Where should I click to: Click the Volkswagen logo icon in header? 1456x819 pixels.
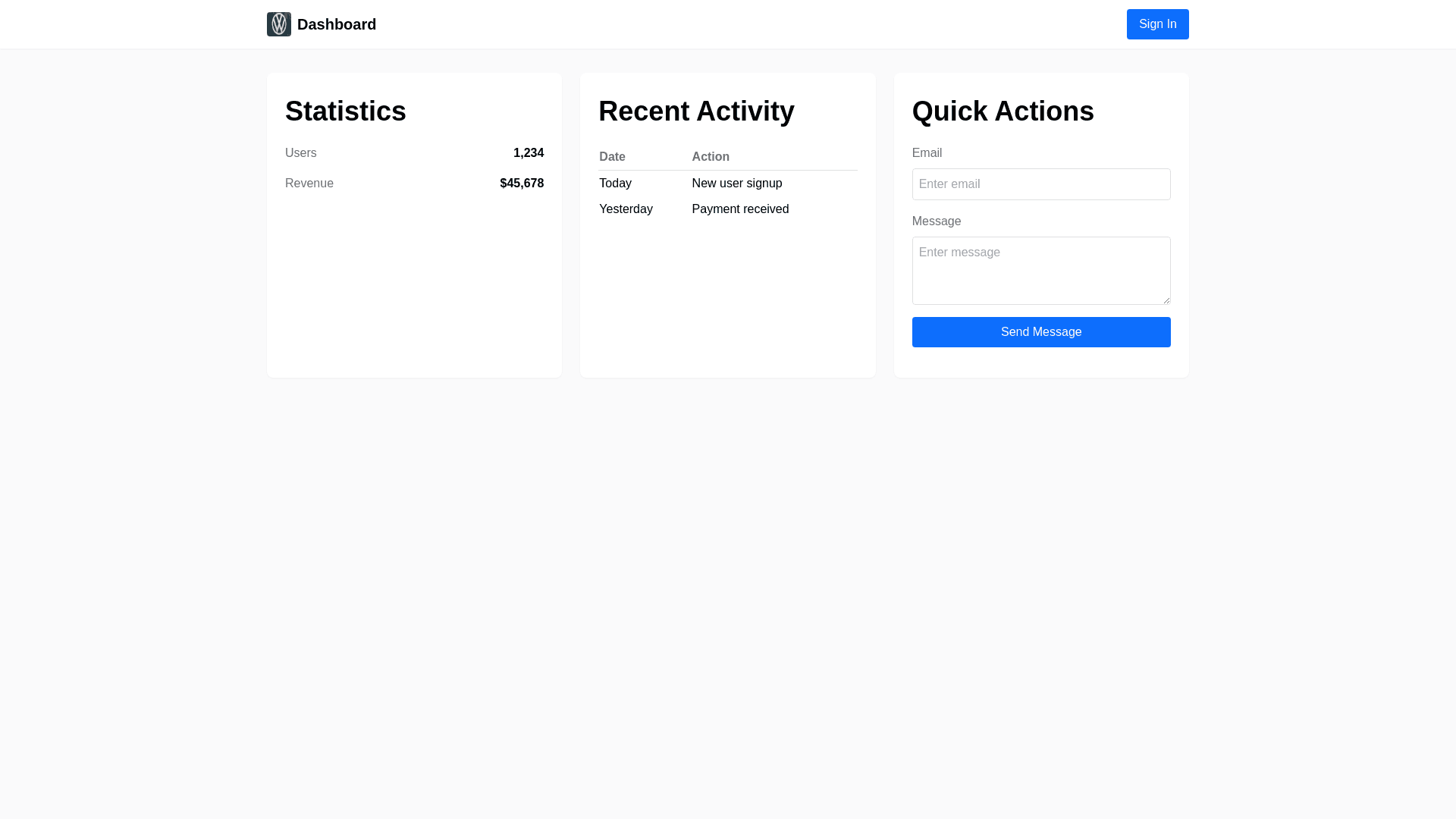278,24
